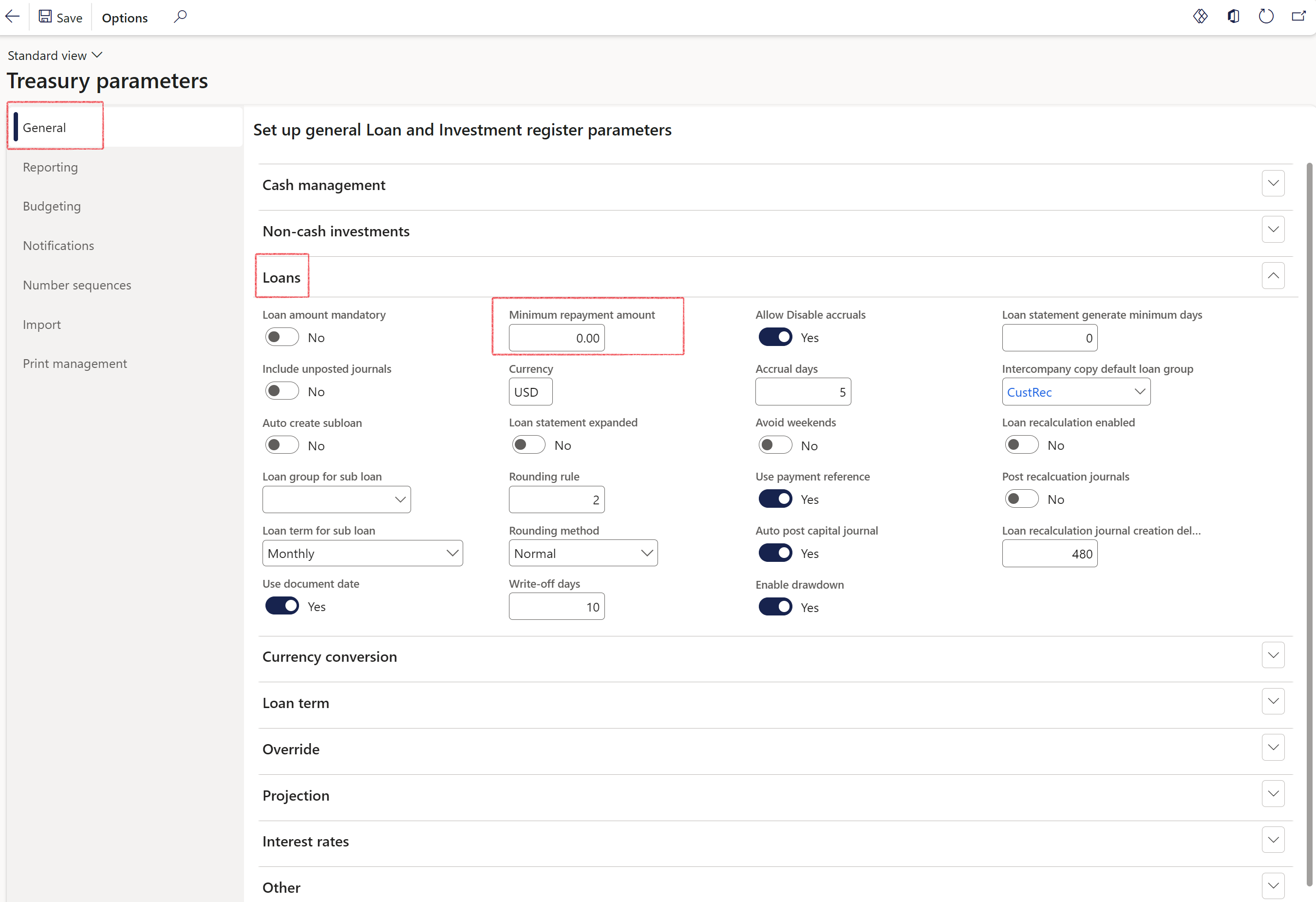Viewport: 1316px width, 902px height.
Task: Click Loan recalculation journal creation delay field
Action: click(1050, 554)
